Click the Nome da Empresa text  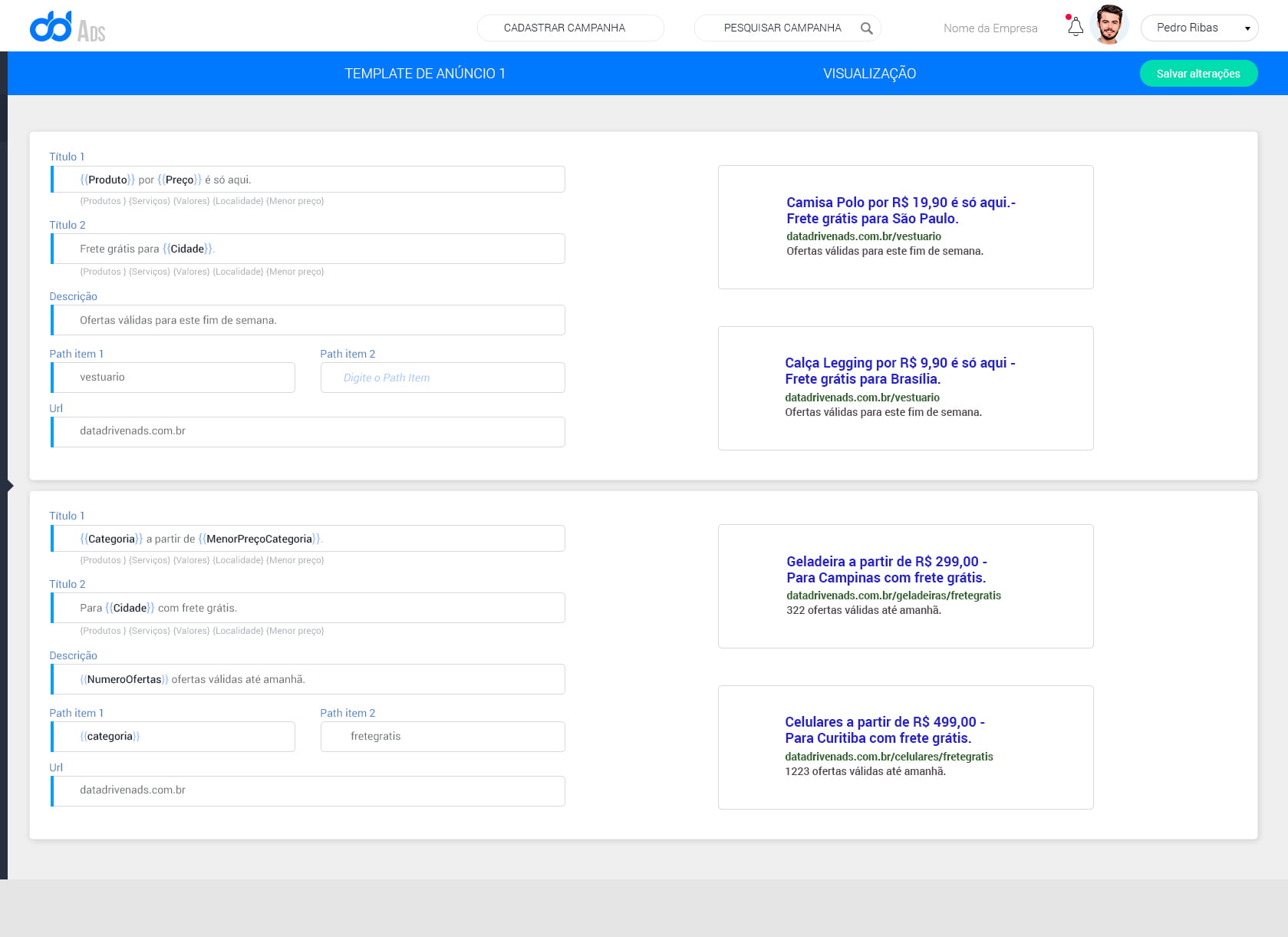(x=990, y=28)
